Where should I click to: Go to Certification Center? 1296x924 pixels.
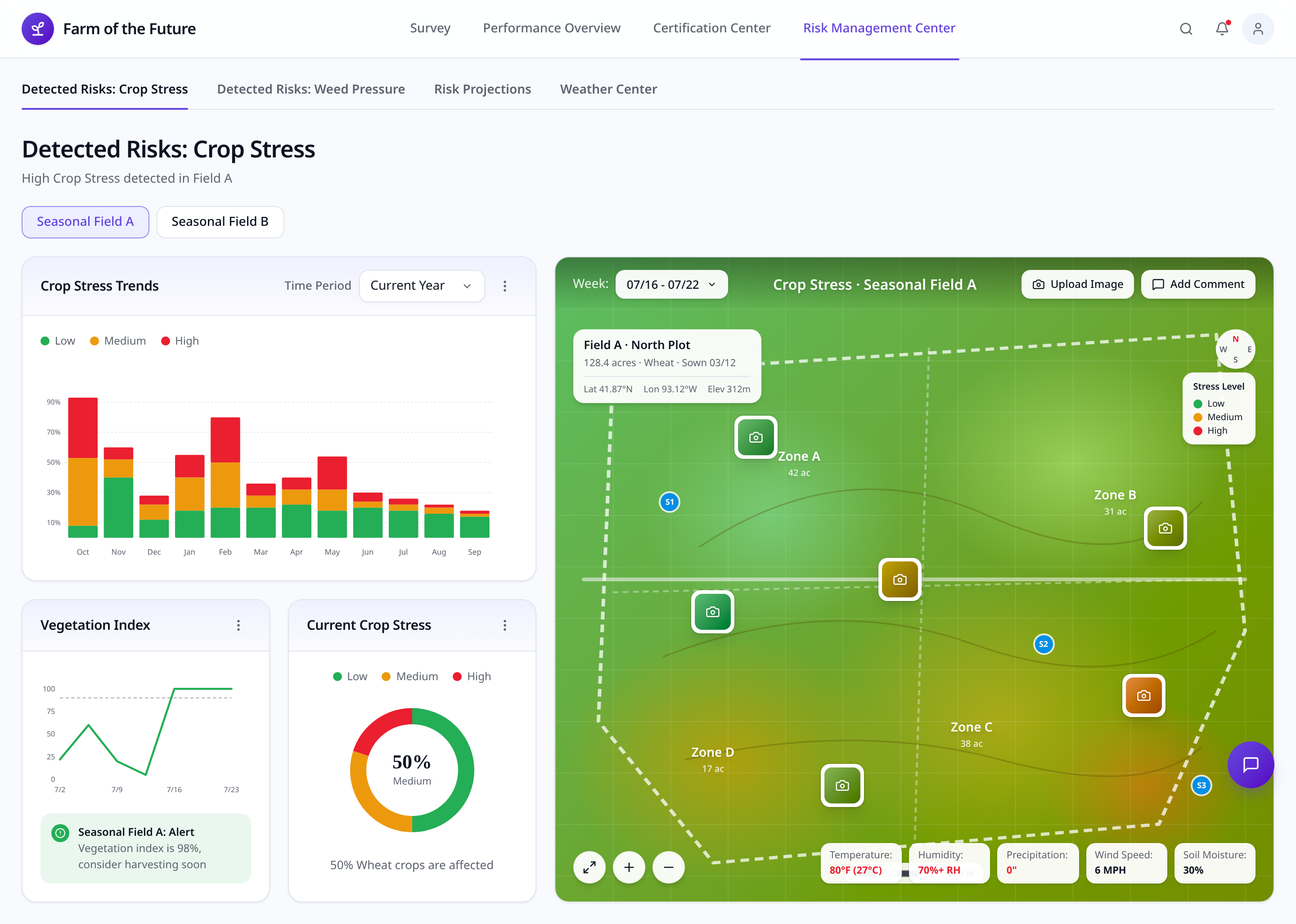(711, 28)
